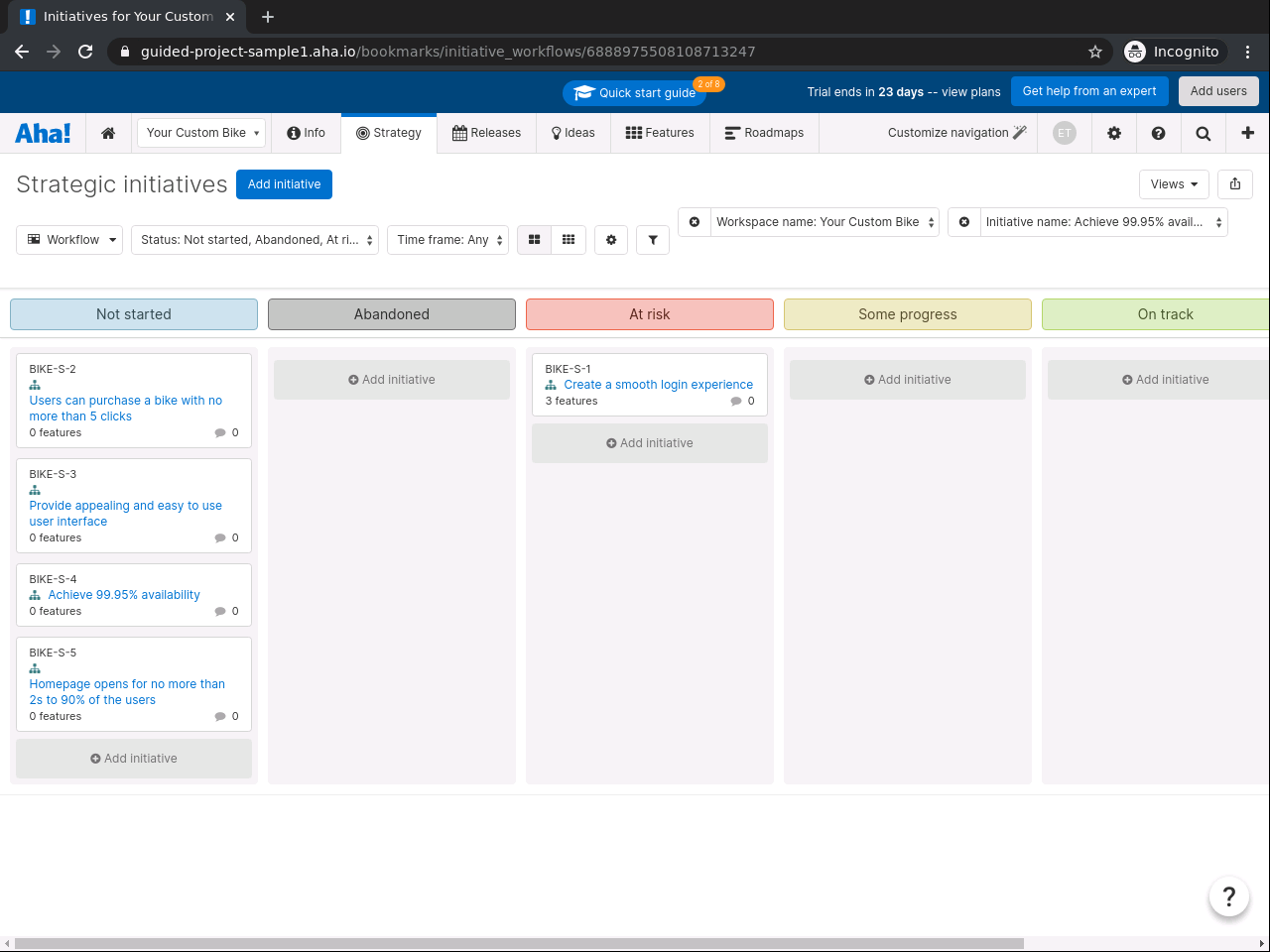The image size is (1270, 952).
Task: Click hierarchy icon on BIKE-S-4 card
Action: click(x=35, y=595)
